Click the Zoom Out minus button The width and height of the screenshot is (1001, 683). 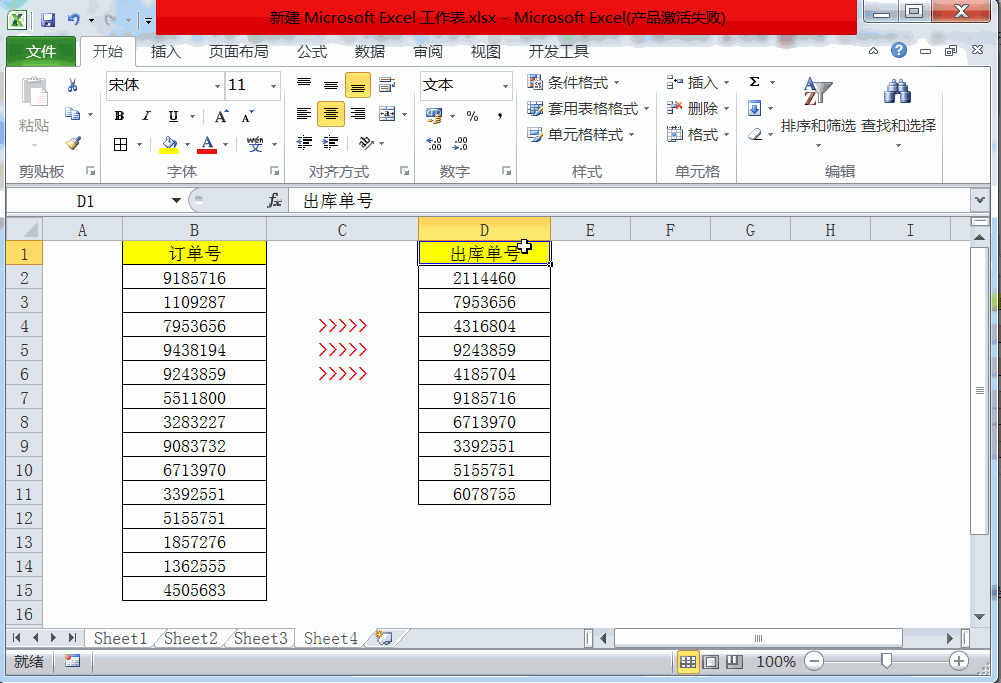(x=813, y=661)
